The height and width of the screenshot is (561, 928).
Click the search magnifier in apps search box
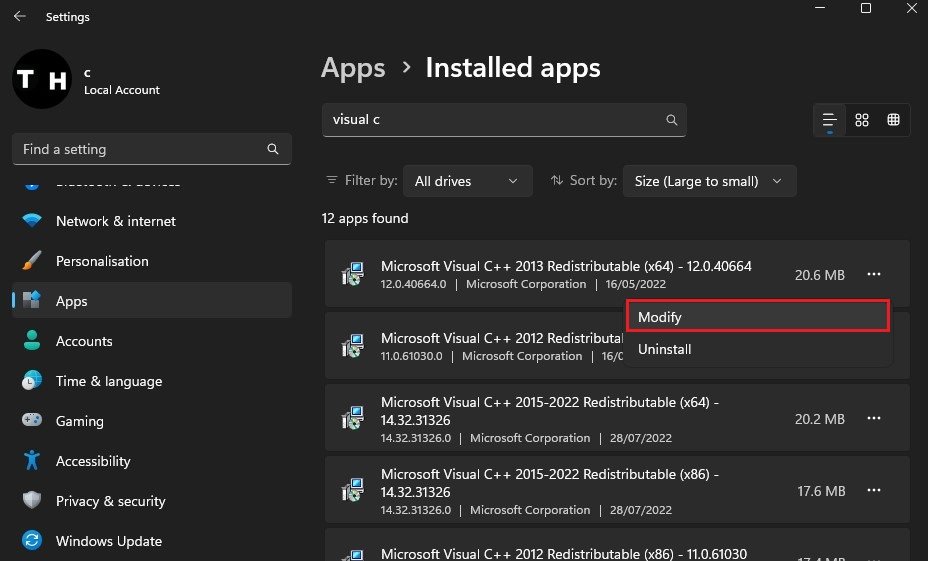click(x=672, y=120)
